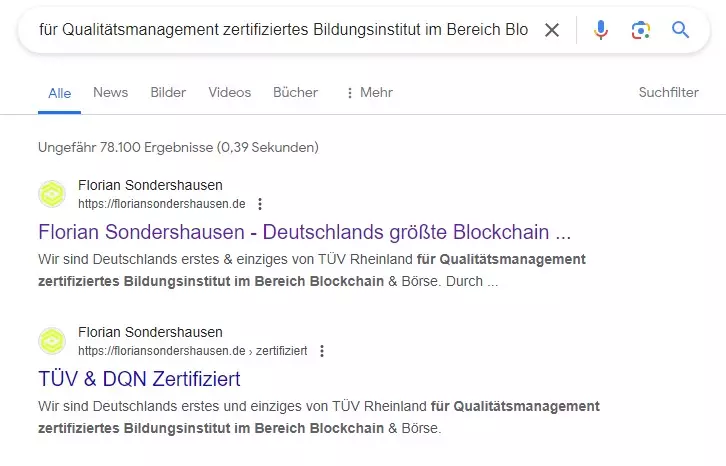Switch to the News tab
The width and height of the screenshot is (726, 466).
click(111, 92)
